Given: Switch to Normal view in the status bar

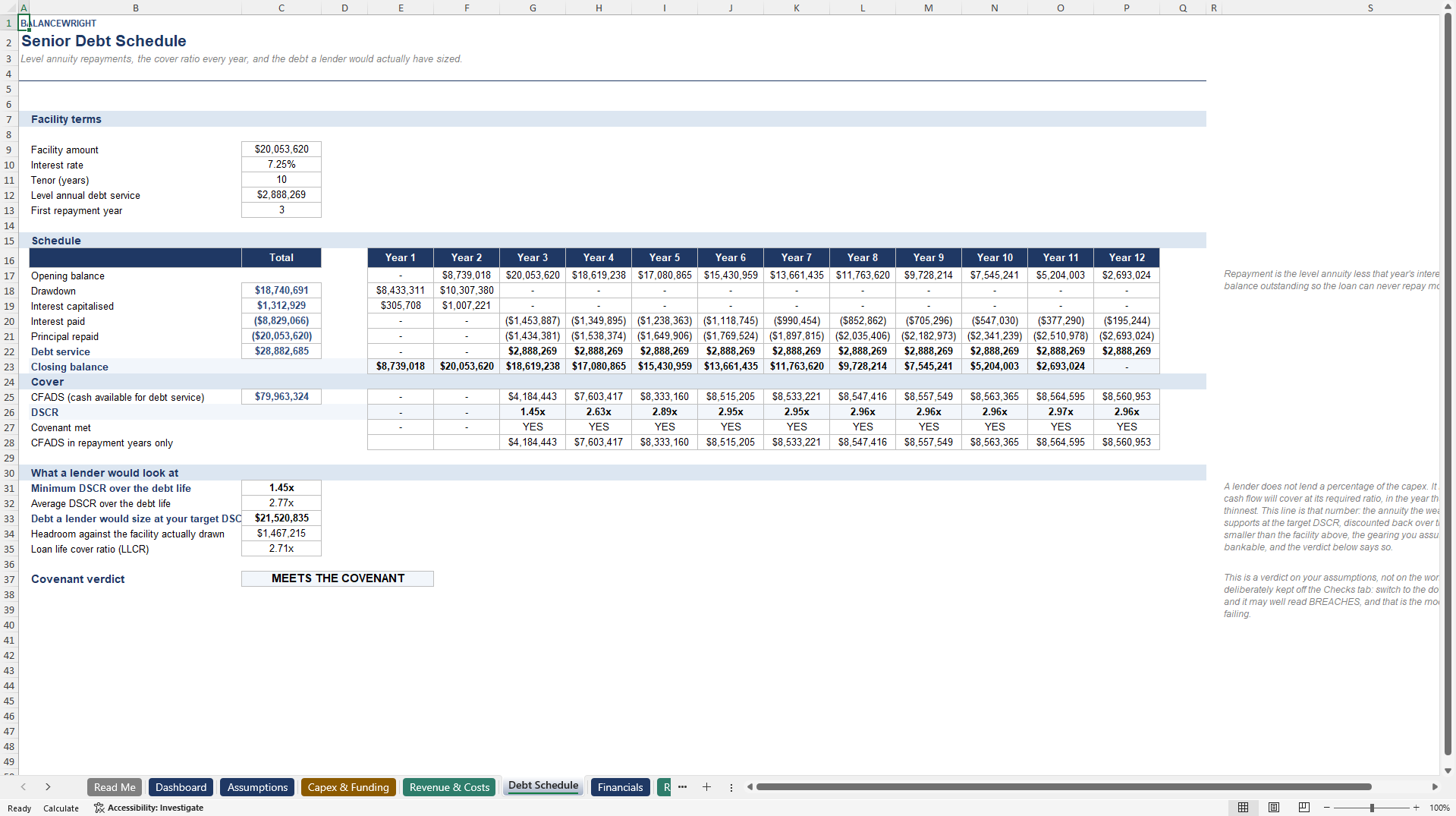Looking at the screenshot, I should point(1243,808).
